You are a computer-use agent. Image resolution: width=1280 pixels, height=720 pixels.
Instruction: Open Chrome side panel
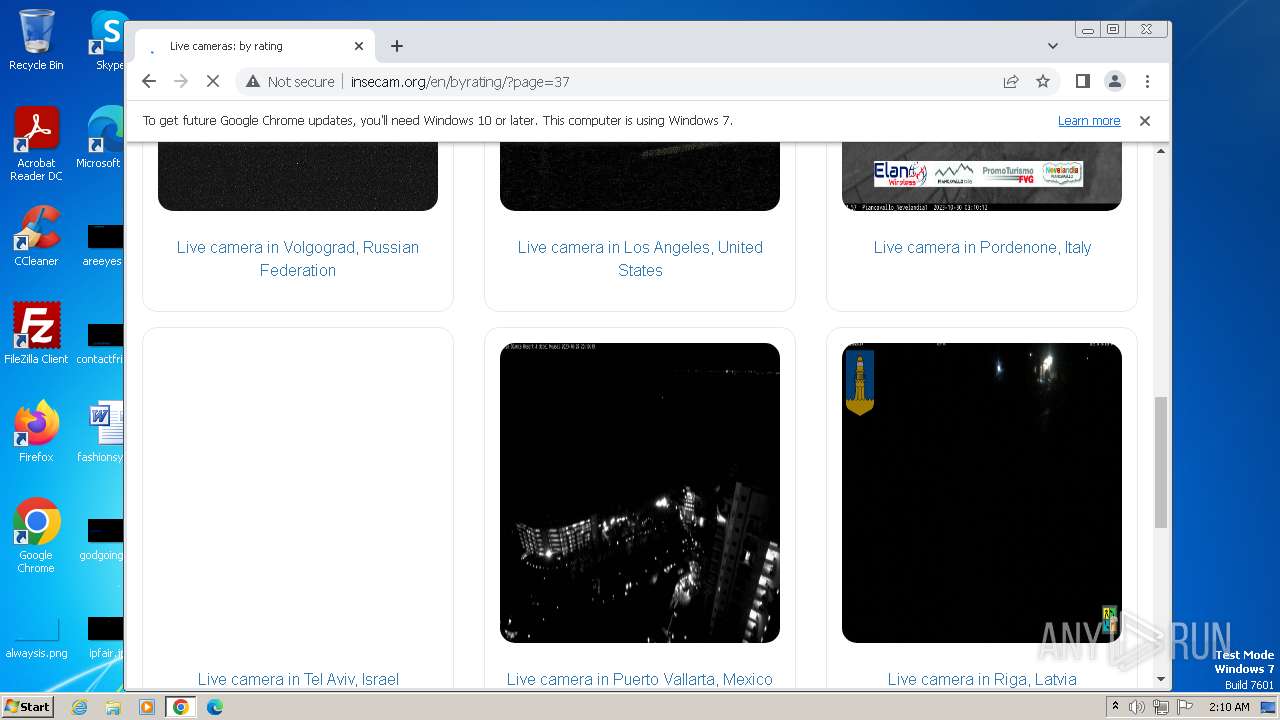coord(1082,81)
